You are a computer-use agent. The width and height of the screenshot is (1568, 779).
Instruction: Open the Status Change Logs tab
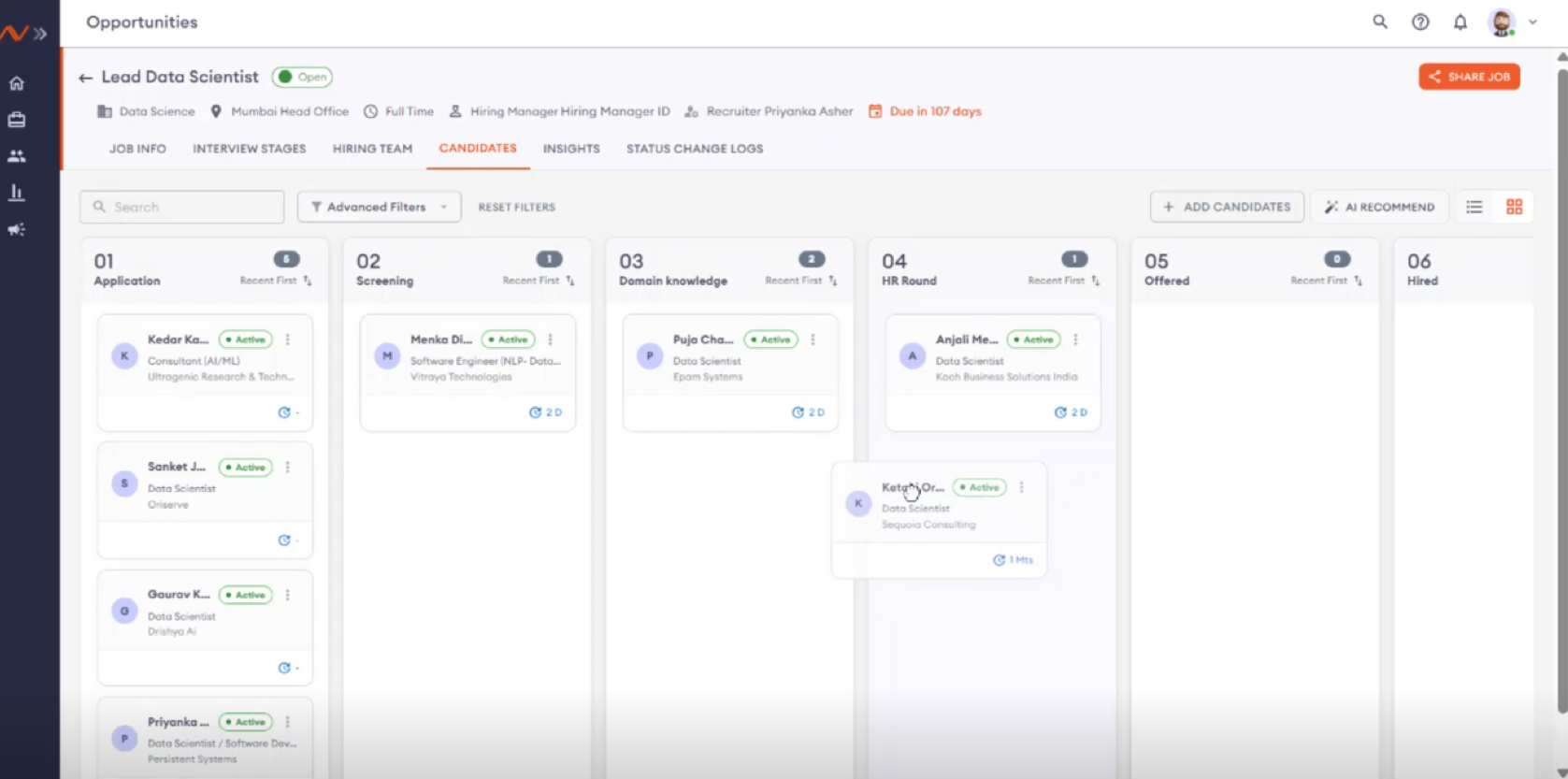pos(695,149)
